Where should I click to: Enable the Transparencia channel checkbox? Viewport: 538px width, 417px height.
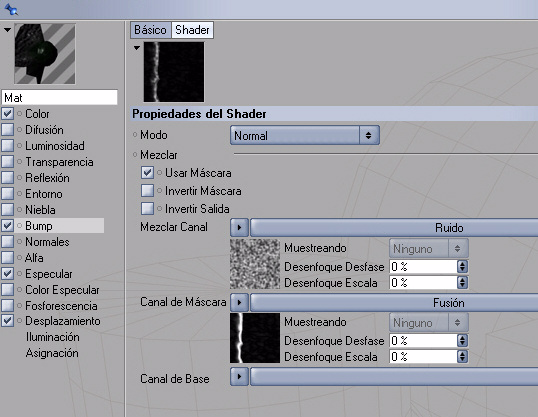click(8, 162)
